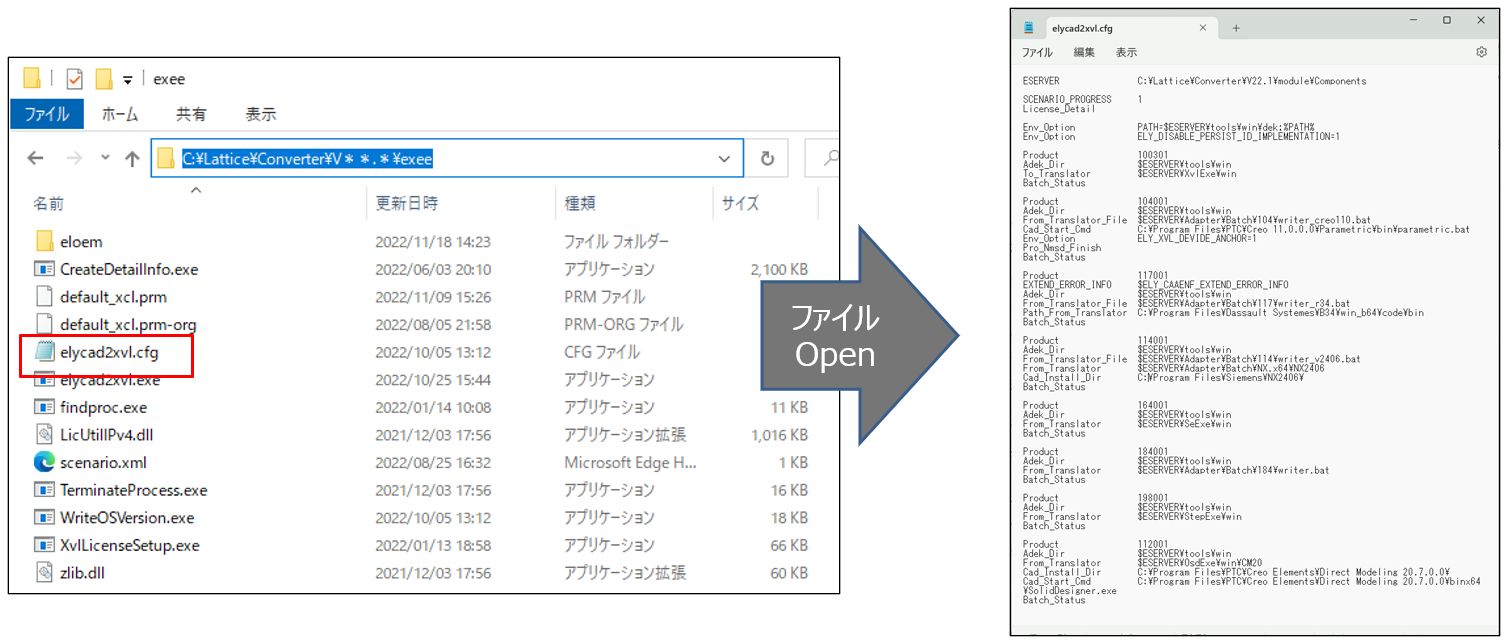Image resolution: width=1507 pixels, height=643 pixels.
Task: Select the zlib.dll file icon
Action: click(x=44, y=573)
